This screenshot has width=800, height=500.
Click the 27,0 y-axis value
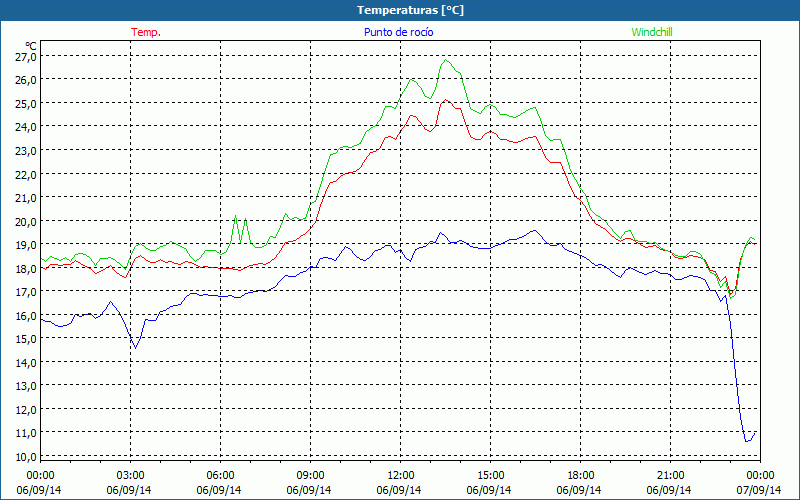click(x=25, y=56)
